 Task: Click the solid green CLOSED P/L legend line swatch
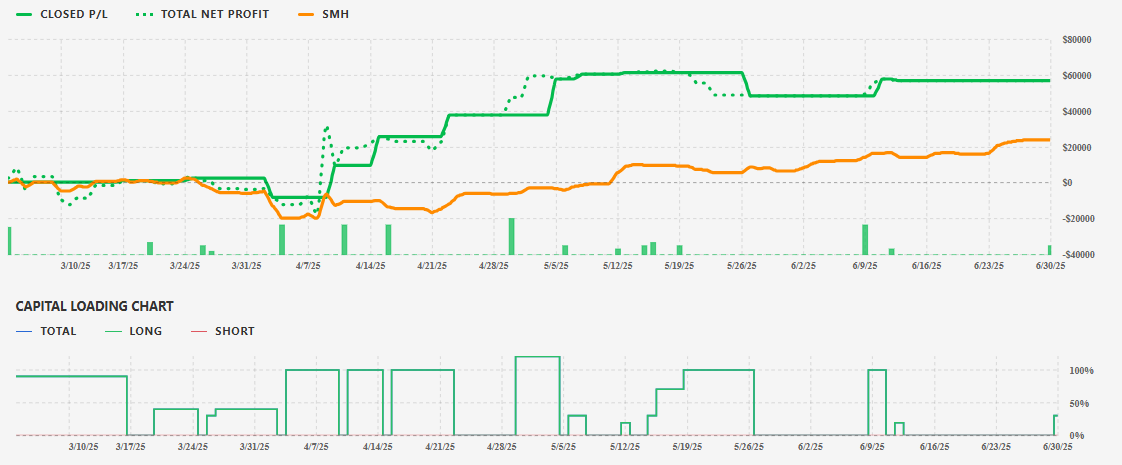(24, 14)
